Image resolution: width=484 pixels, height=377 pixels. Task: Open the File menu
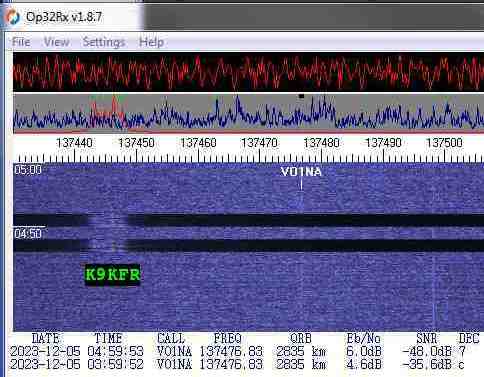(21, 42)
